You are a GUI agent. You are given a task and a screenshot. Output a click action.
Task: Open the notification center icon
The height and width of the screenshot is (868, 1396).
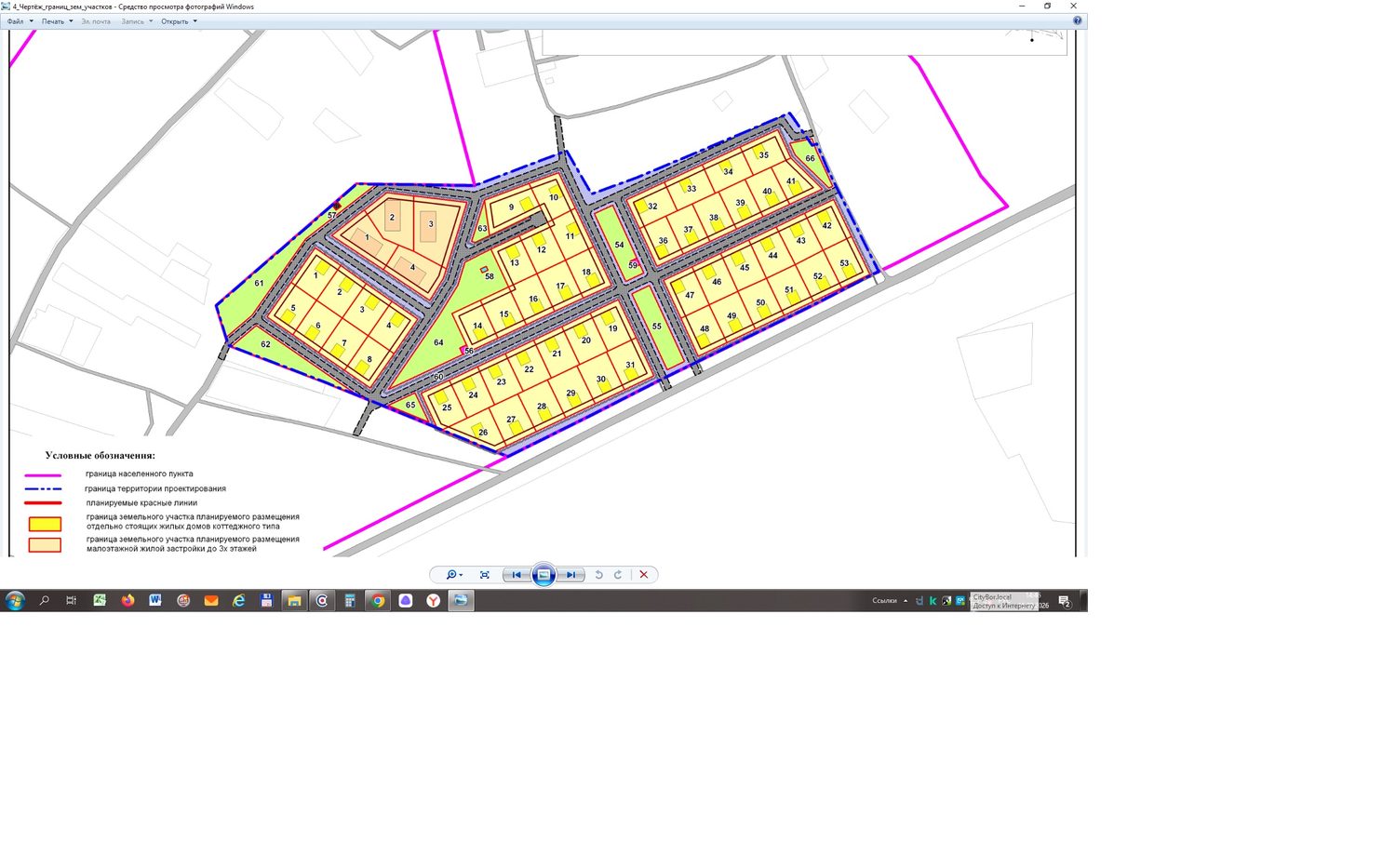coord(1065,602)
